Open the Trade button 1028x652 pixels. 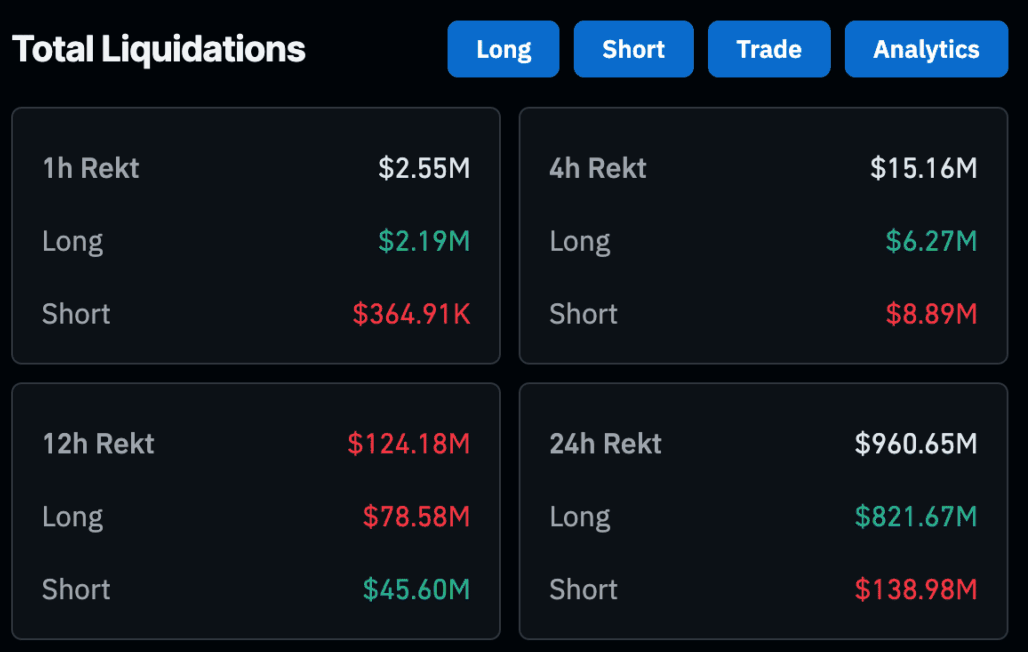click(768, 48)
